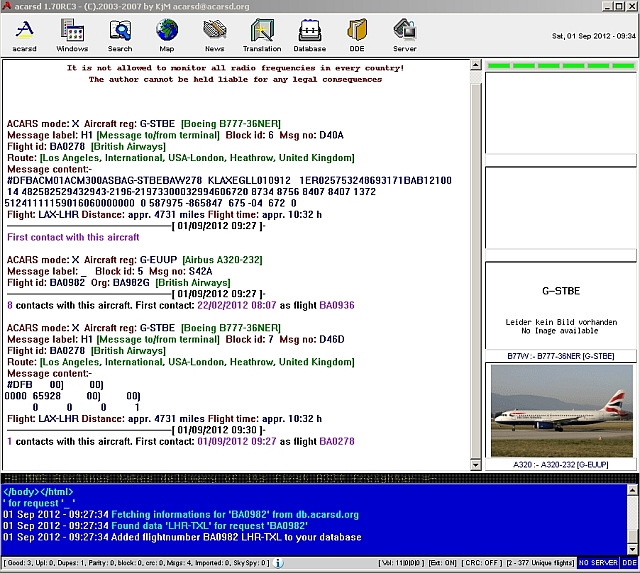
Task: Click the Vol status entry
Action: point(401,563)
